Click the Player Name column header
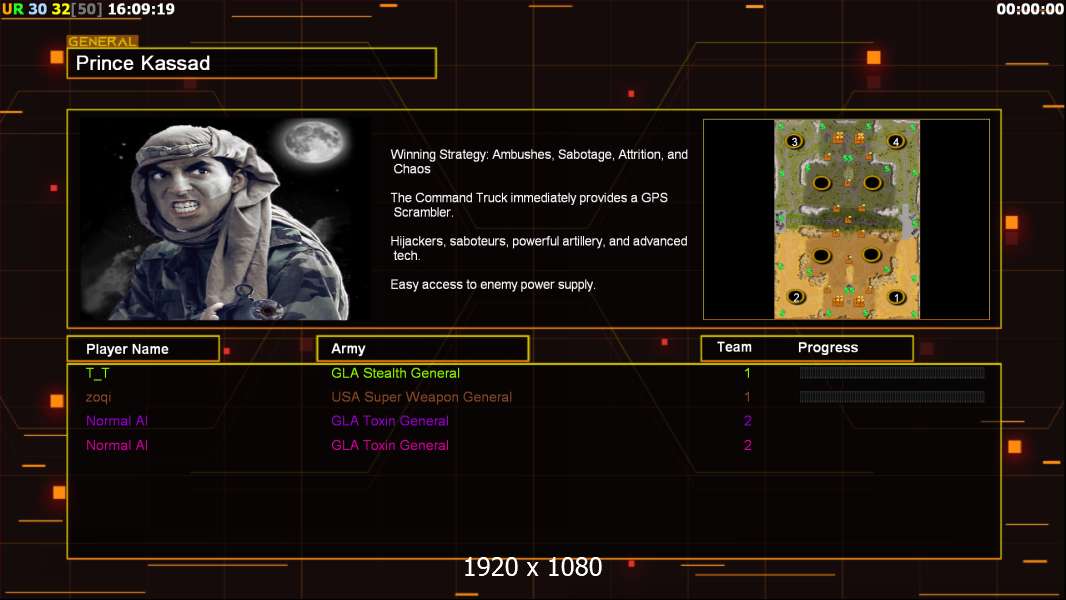This screenshot has width=1066, height=600. [143, 349]
